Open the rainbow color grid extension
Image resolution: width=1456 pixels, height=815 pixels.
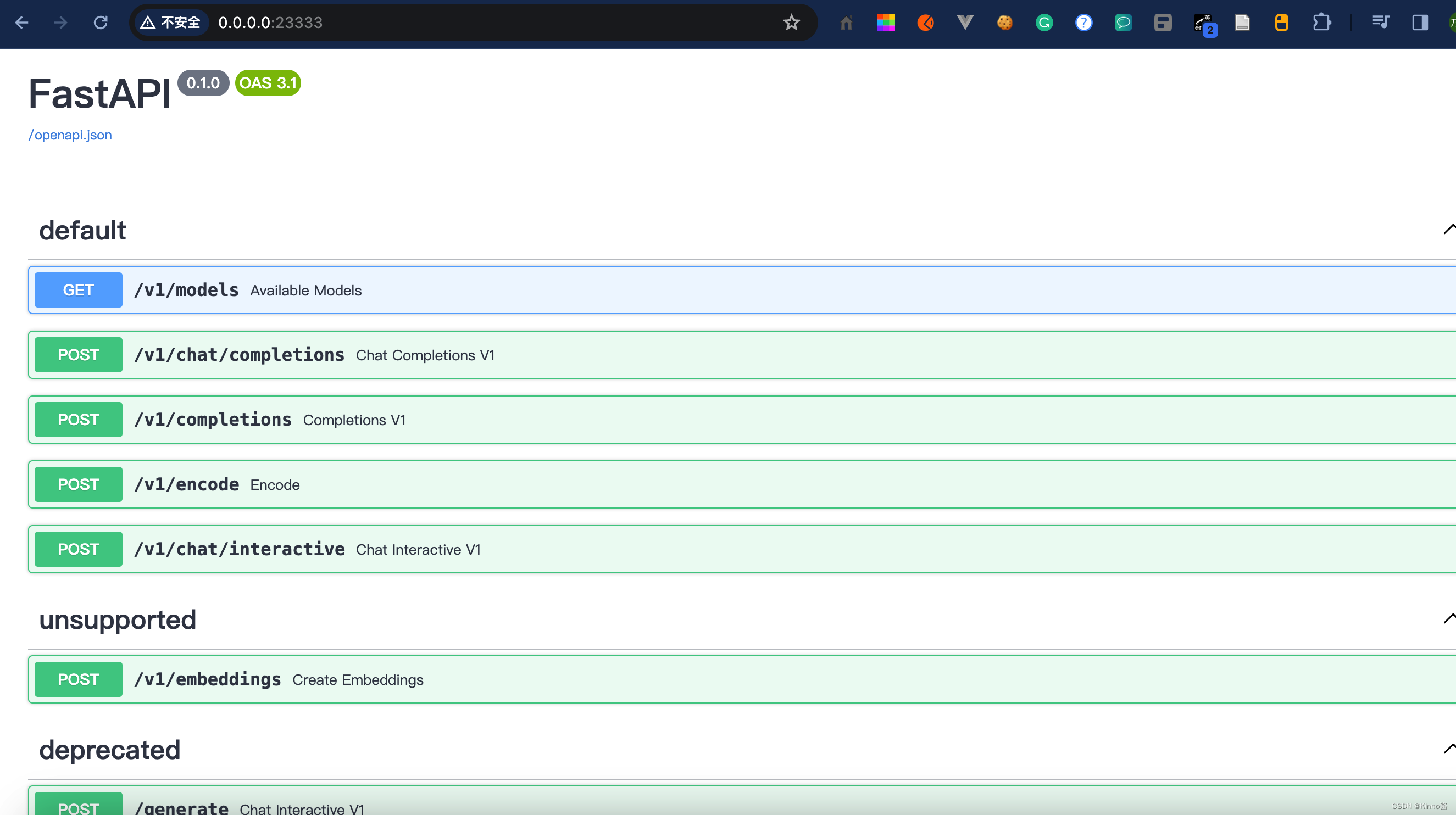(886, 23)
